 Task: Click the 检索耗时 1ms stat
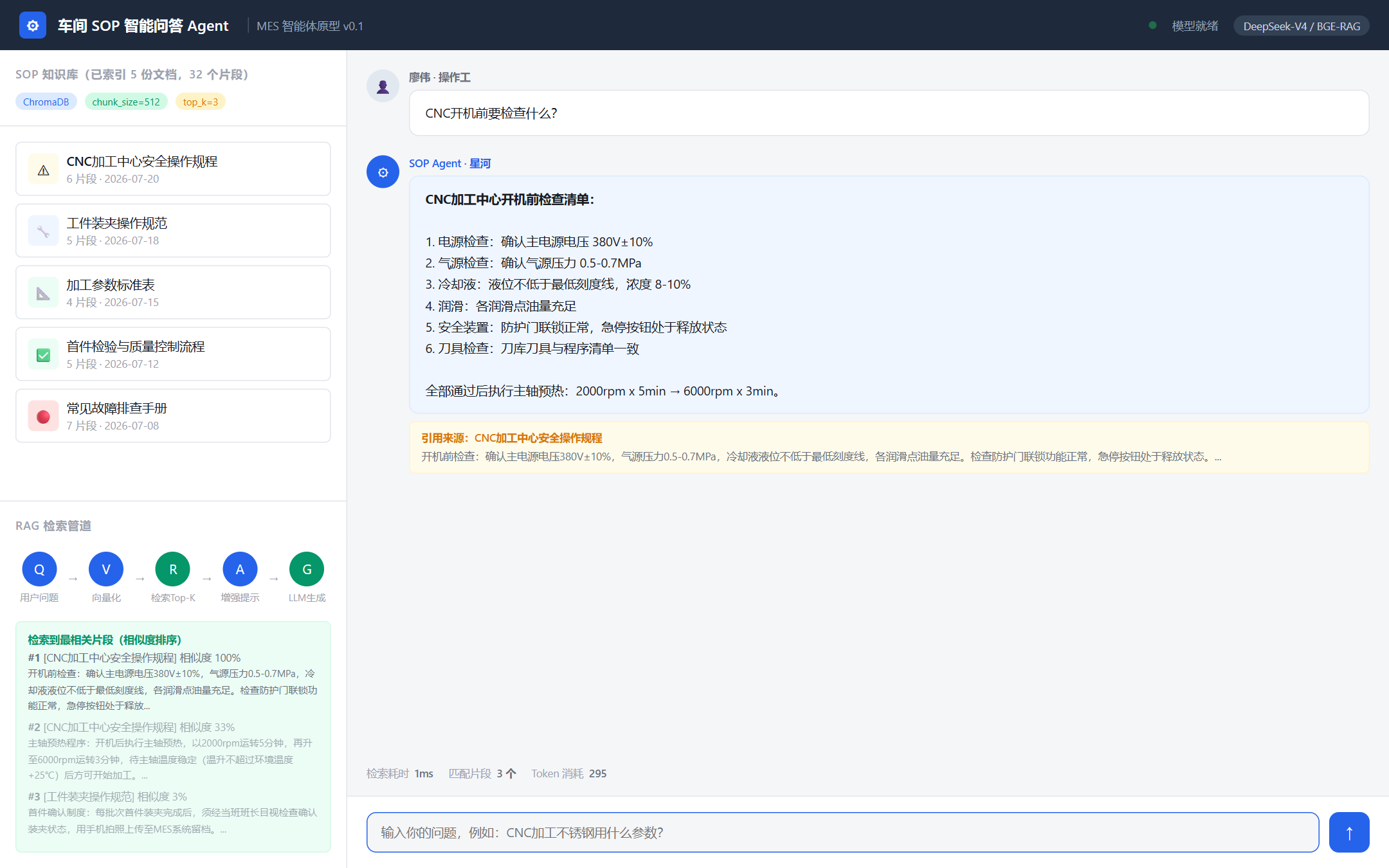pos(400,773)
